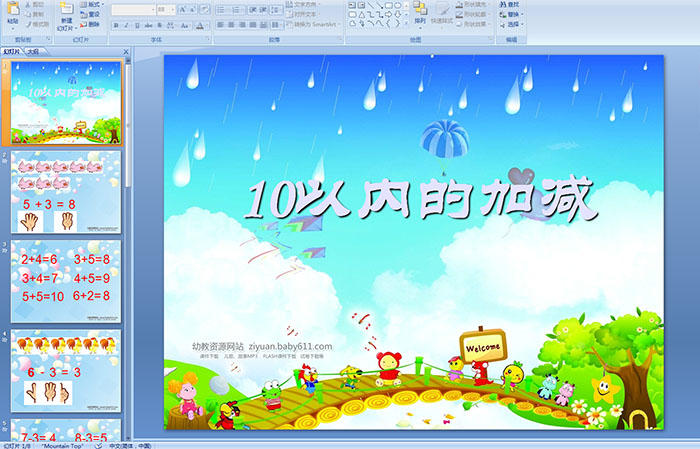This screenshot has width=700, height=449.
Task: Click "Mountain Top" theme name in status bar
Action: pos(62,445)
